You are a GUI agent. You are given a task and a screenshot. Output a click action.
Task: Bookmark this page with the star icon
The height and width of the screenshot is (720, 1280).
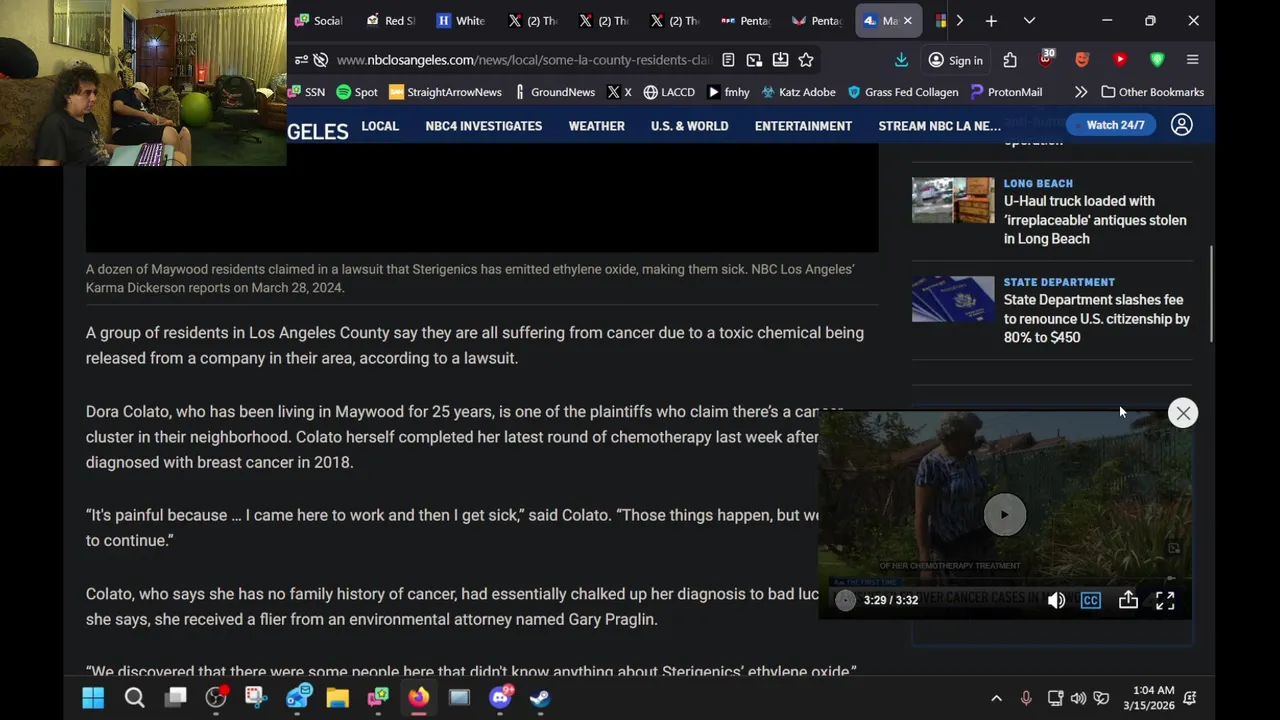806,60
